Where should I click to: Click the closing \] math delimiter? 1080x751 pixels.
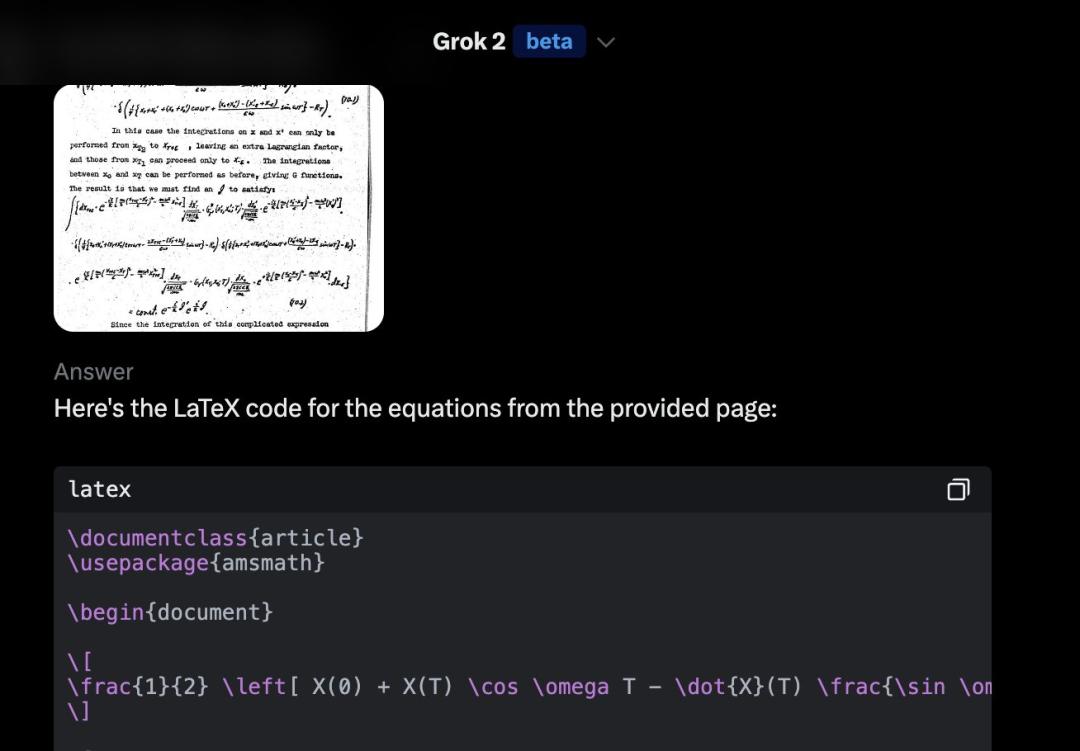(x=80, y=711)
